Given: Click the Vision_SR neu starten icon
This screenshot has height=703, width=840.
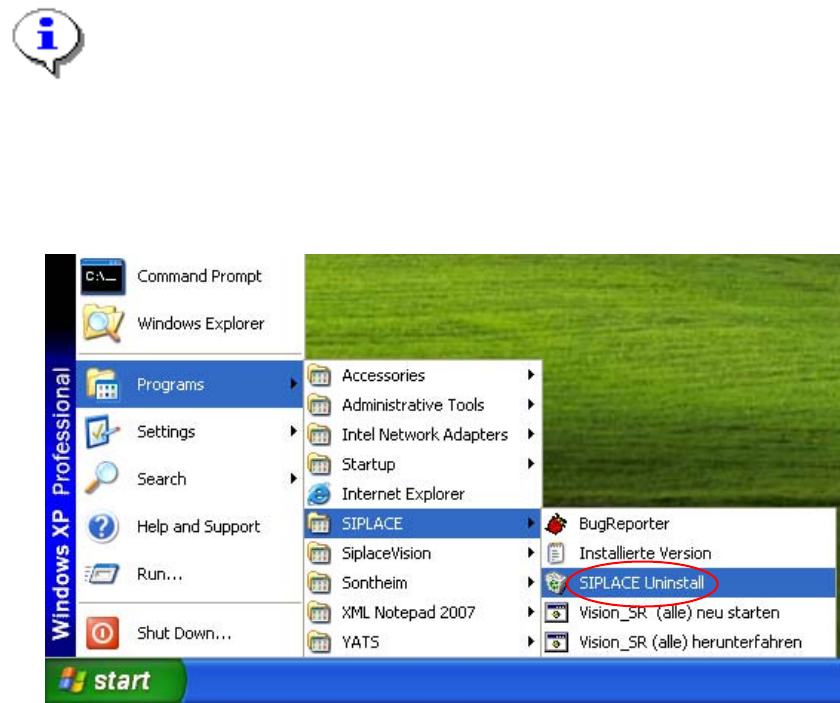Looking at the screenshot, I should click(556, 612).
